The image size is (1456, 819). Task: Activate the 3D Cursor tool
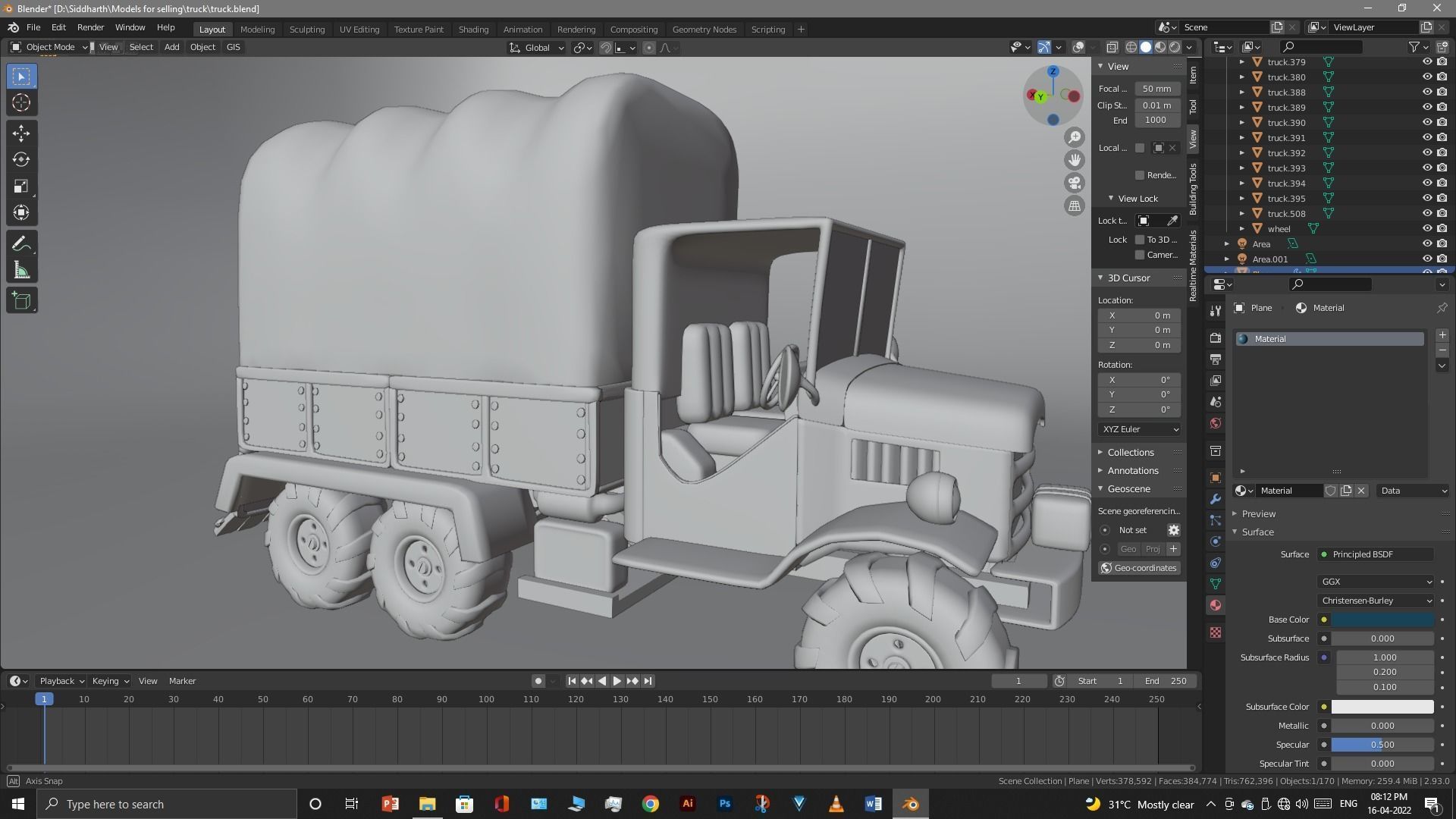tap(21, 103)
